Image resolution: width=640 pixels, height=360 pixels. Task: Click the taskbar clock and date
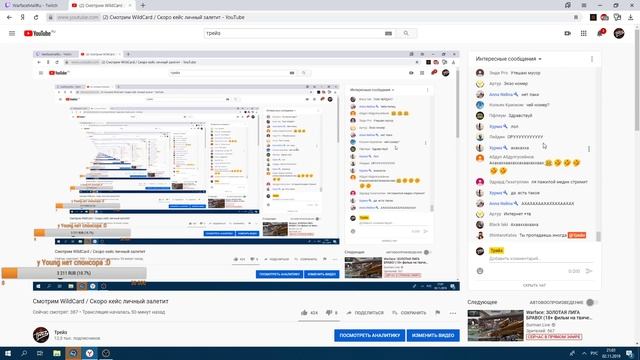pyautogui.click(x=611, y=353)
